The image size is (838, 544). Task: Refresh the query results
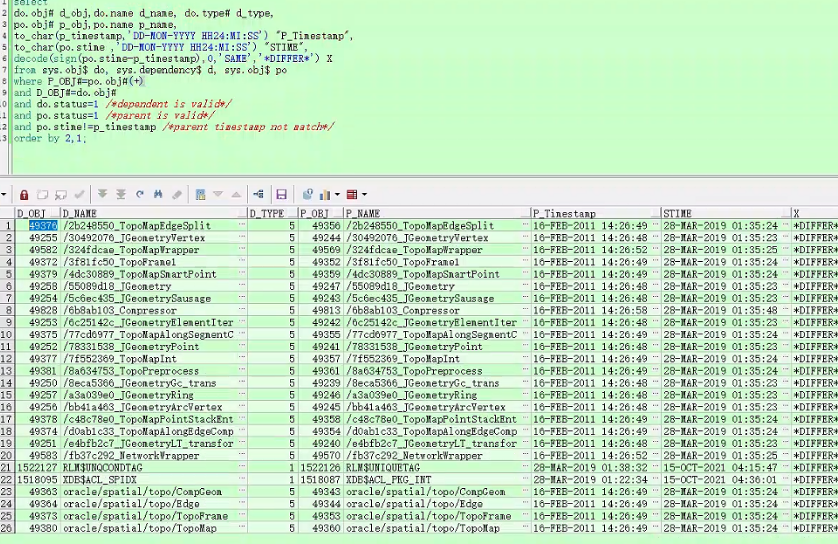(x=139, y=195)
